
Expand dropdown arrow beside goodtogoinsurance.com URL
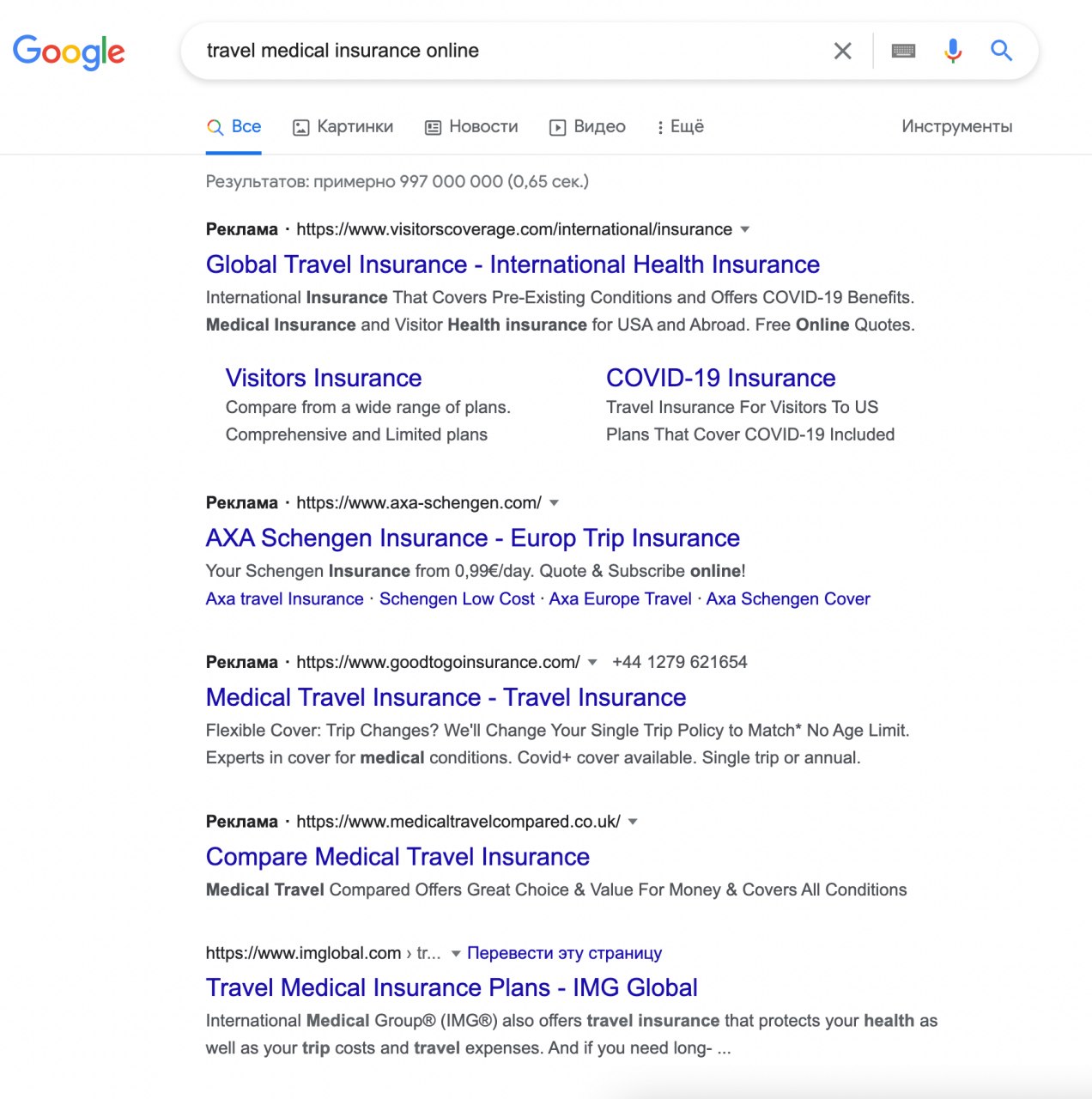point(592,662)
